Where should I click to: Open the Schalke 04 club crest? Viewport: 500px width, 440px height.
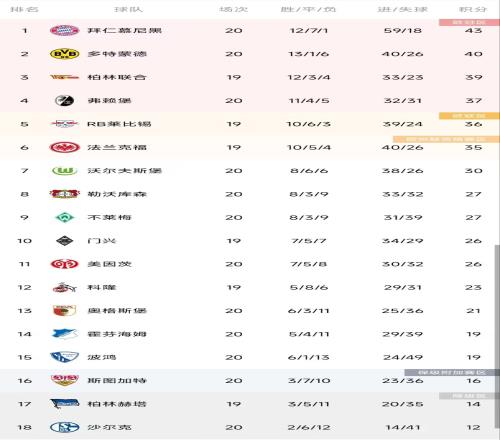pyautogui.click(x=64, y=427)
